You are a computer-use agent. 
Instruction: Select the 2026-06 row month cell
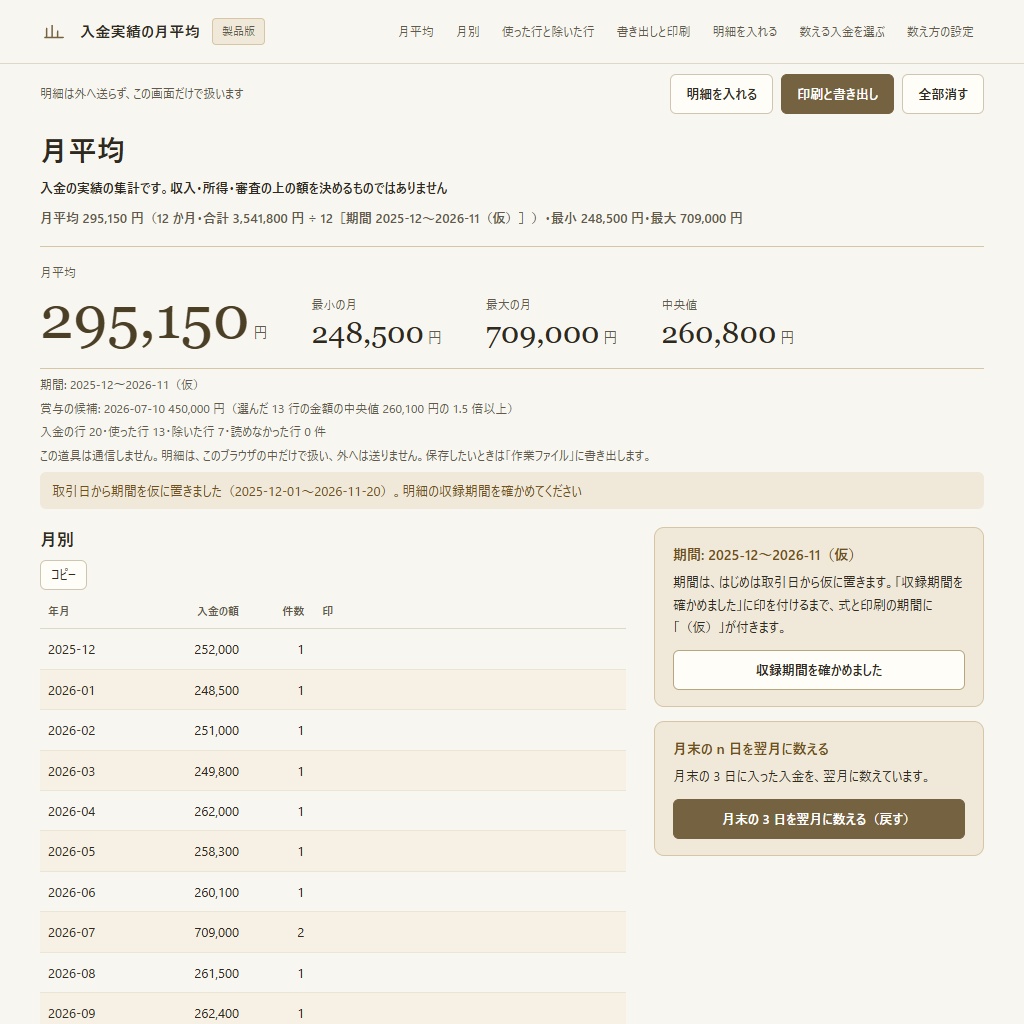(x=71, y=892)
